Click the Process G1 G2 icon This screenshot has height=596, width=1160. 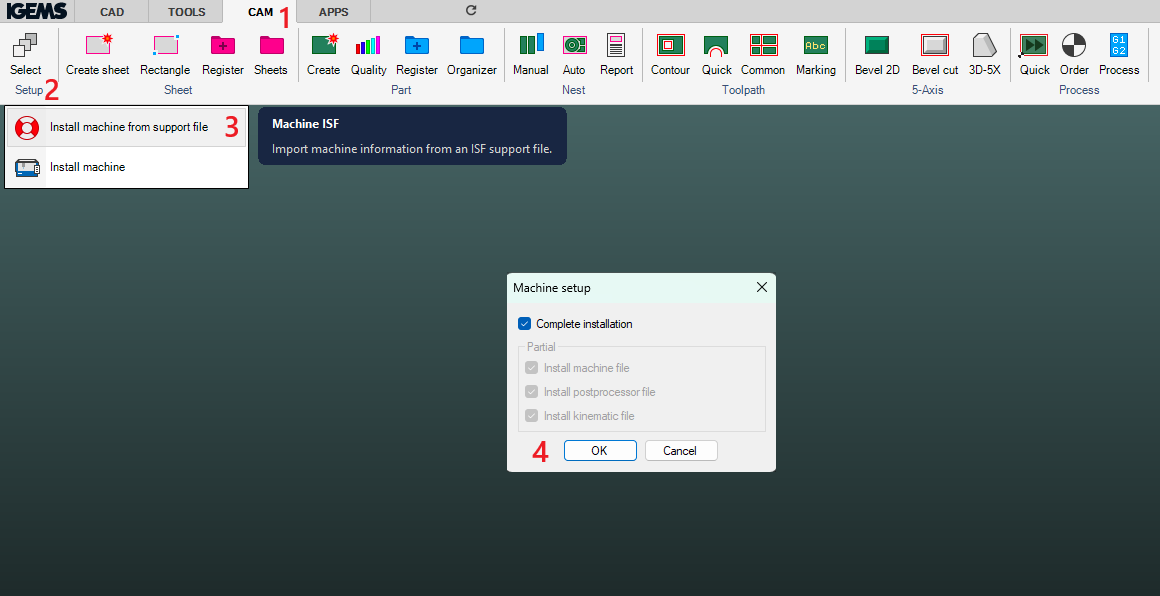click(x=1119, y=46)
